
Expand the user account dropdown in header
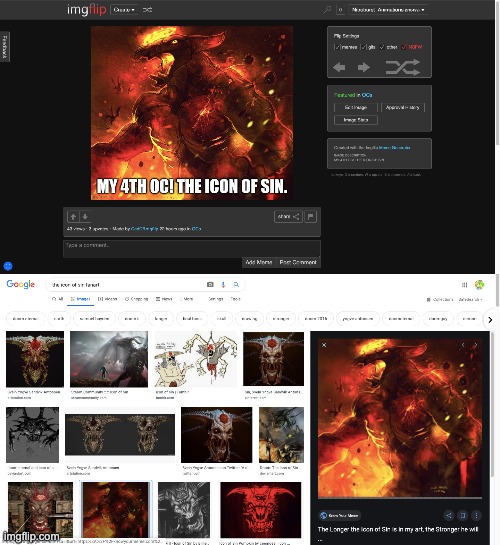point(388,10)
